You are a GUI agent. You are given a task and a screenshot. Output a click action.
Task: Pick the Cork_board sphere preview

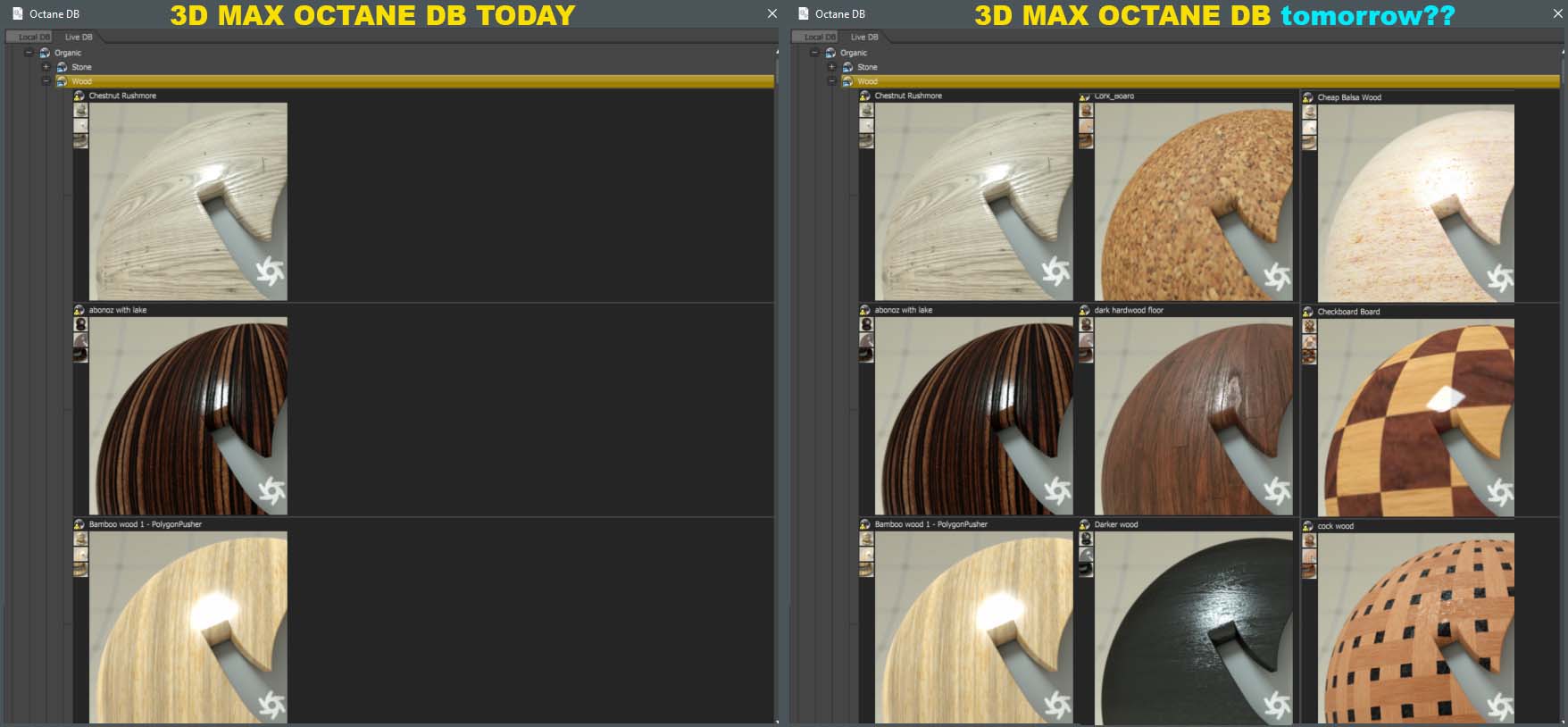tap(1194, 201)
